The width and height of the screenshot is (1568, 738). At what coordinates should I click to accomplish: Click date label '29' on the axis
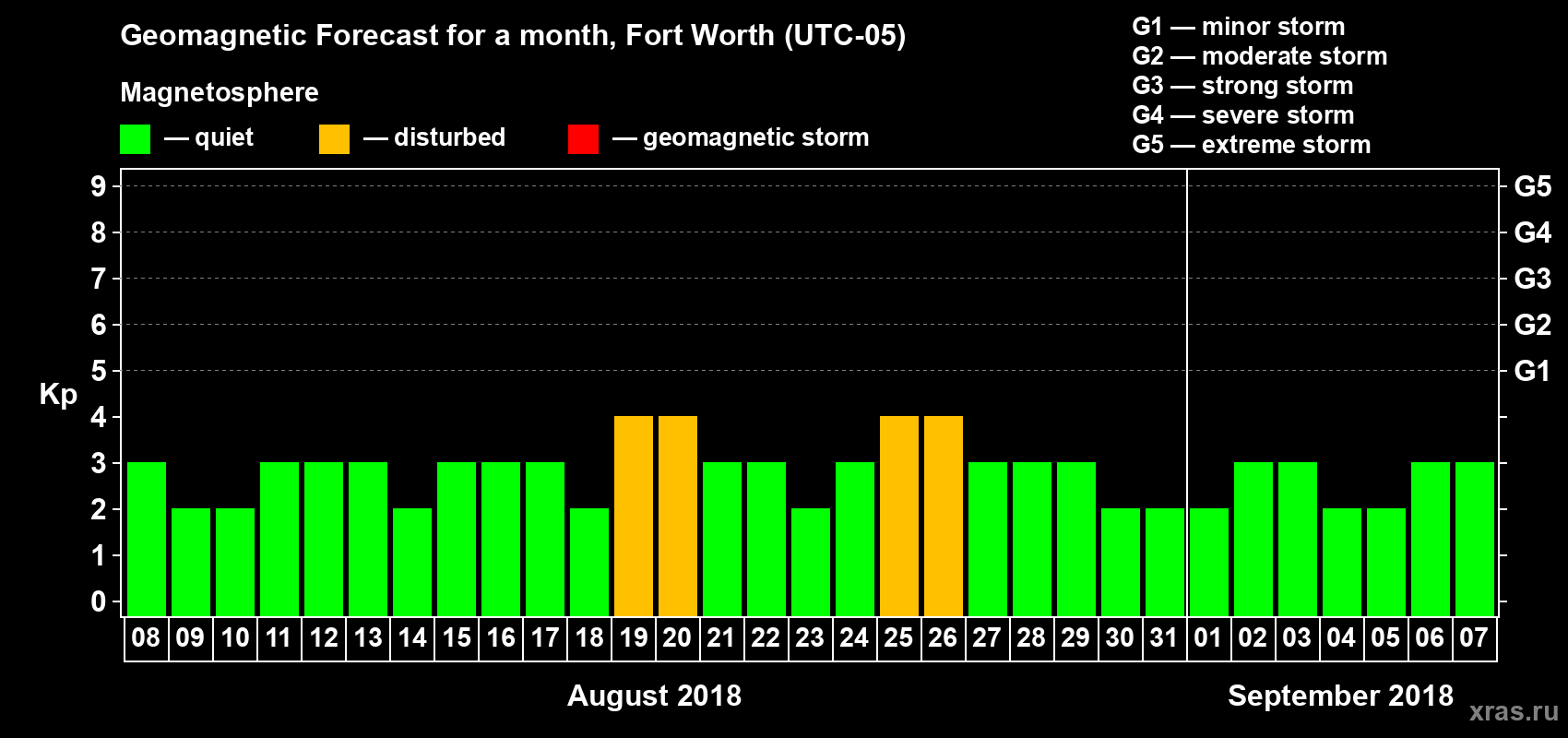click(x=1075, y=638)
